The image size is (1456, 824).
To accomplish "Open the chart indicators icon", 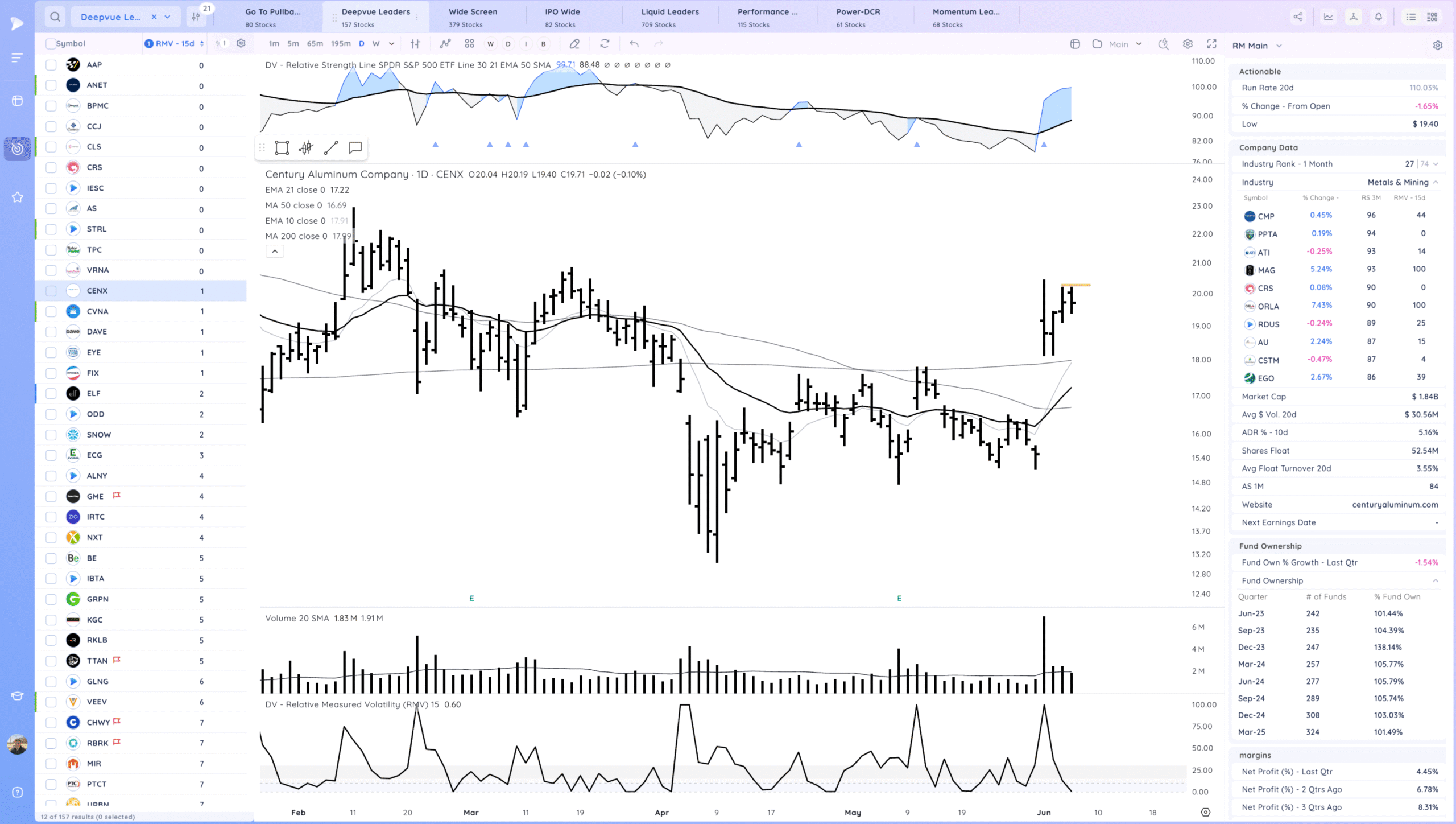I will point(445,44).
